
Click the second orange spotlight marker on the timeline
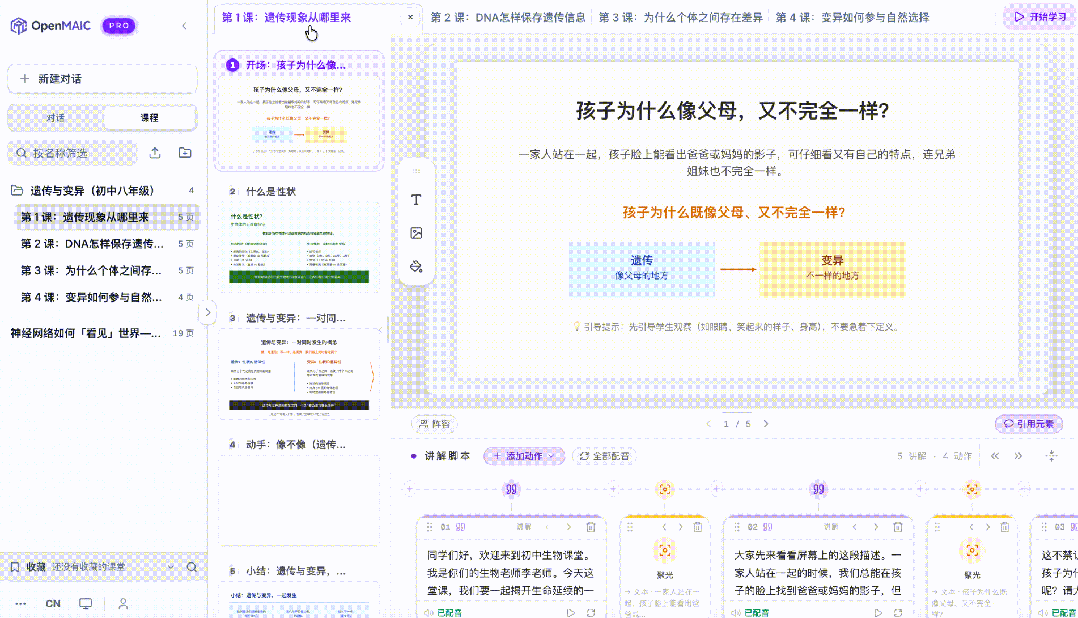click(972, 489)
